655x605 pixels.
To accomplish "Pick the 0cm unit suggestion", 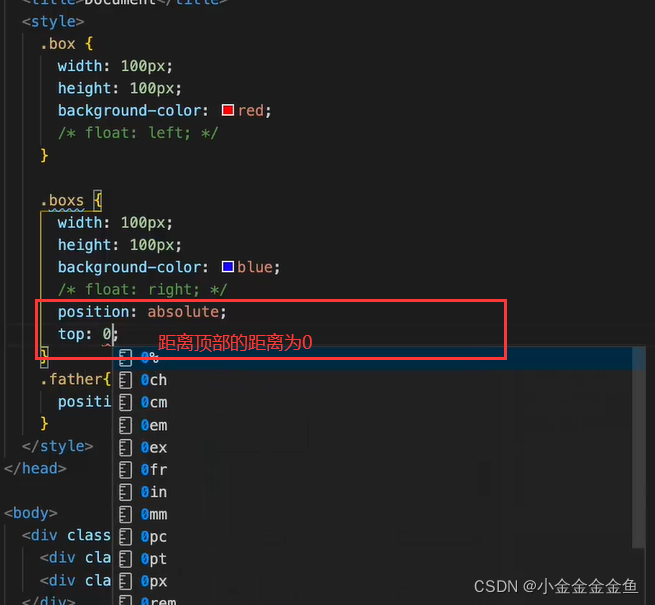I will click(373, 403).
